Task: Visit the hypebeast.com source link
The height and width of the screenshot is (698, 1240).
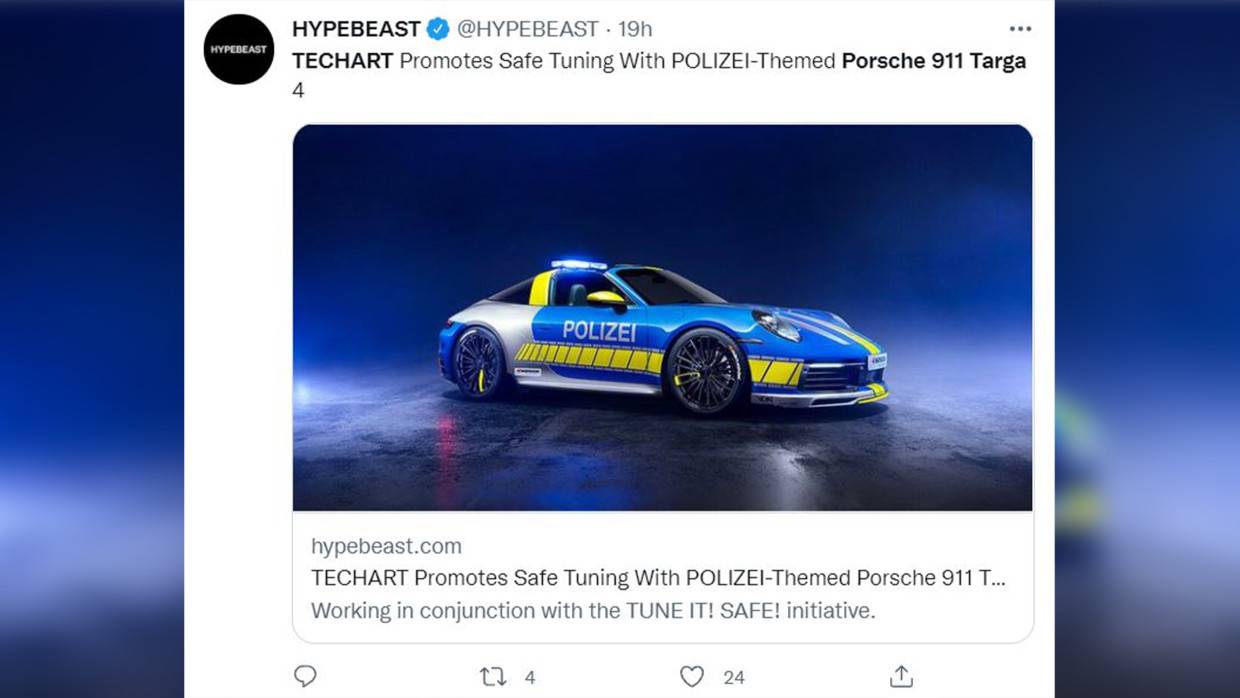Action: tap(385, 546)
